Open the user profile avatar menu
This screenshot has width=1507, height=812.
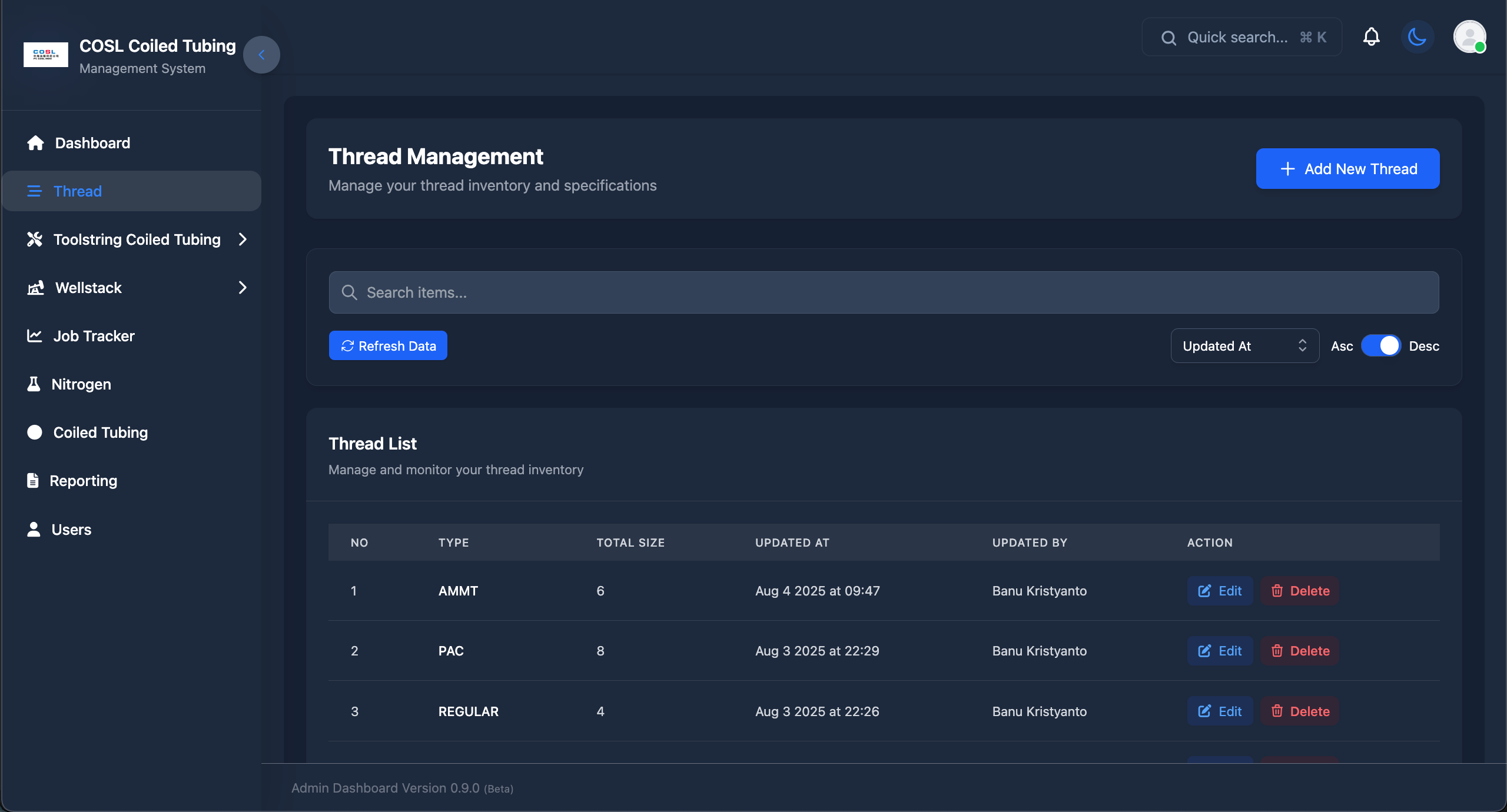pyautogui.click(x=1469, y=36)
